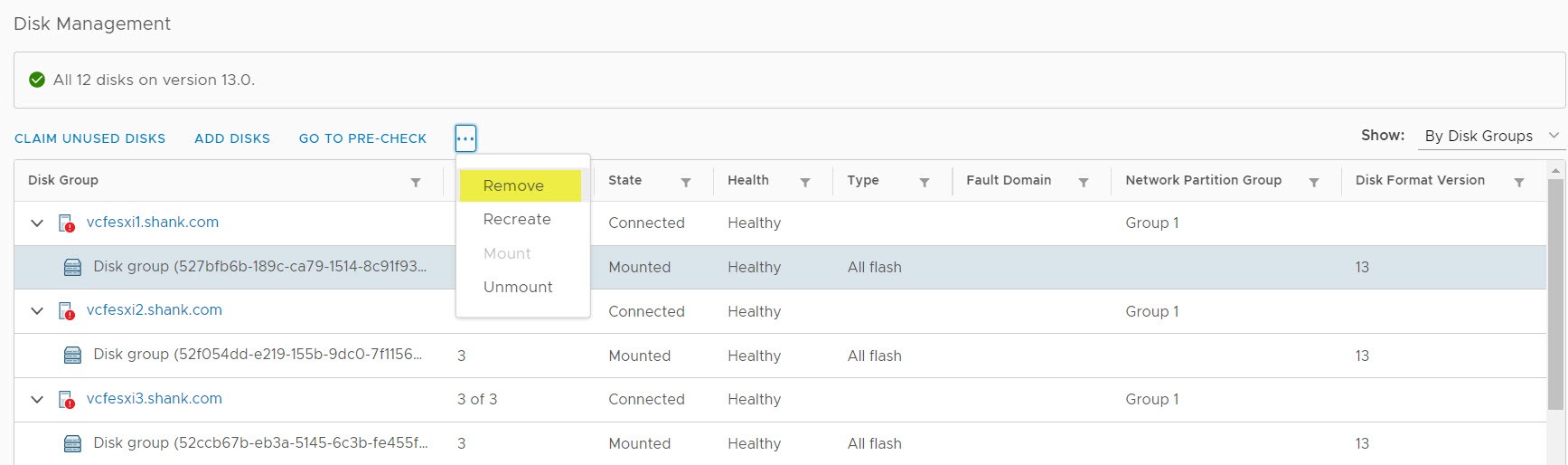Collapse the vcfesxi2.shank.com host row
This screenshot has width=1568, height=465.
[37, 311]
